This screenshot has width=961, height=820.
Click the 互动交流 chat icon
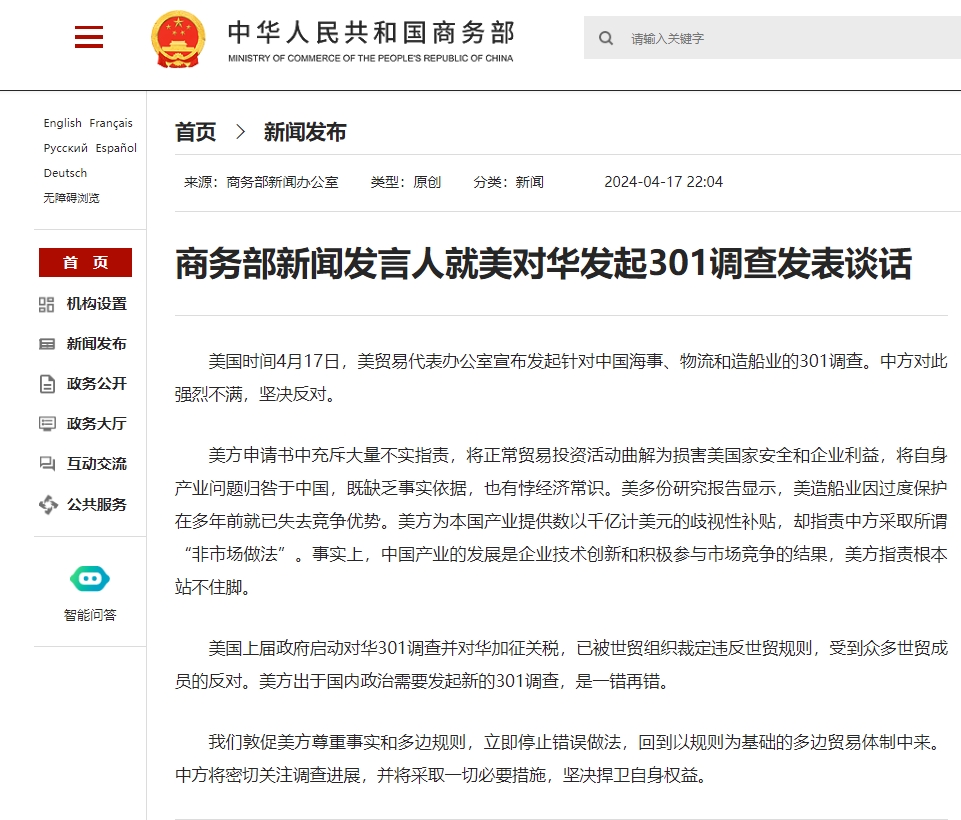tap(47, 464)
